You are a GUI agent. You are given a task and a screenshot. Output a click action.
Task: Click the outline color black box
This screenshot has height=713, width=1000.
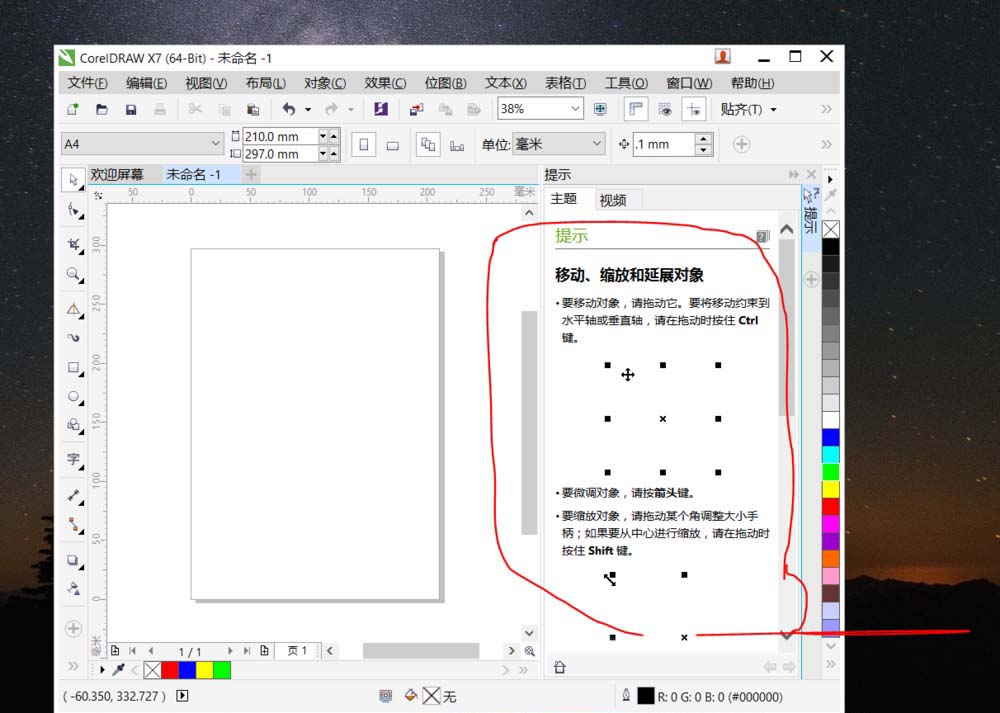(645, 696)
